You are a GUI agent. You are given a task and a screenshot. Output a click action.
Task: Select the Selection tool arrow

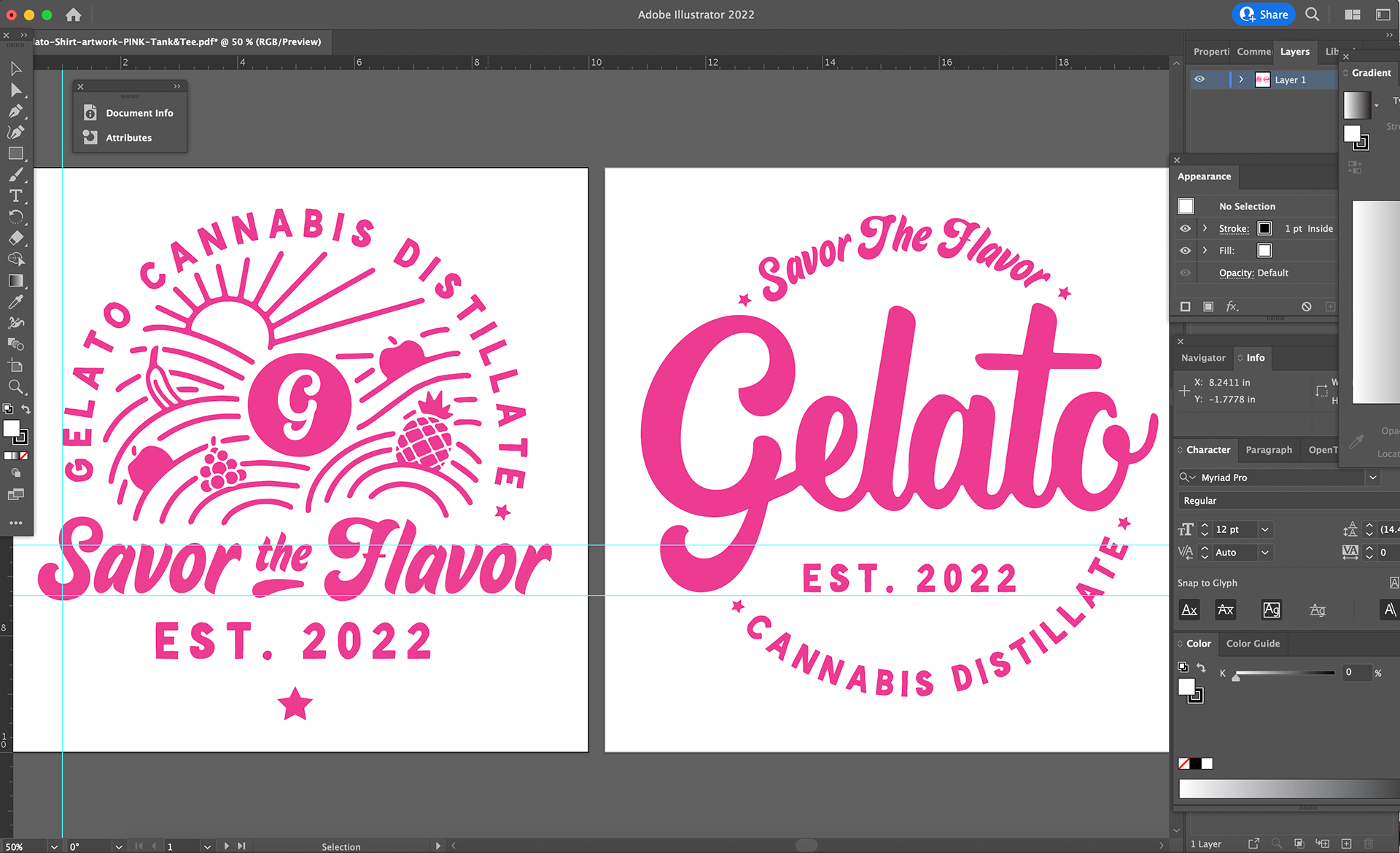click(x=16, y=69)
